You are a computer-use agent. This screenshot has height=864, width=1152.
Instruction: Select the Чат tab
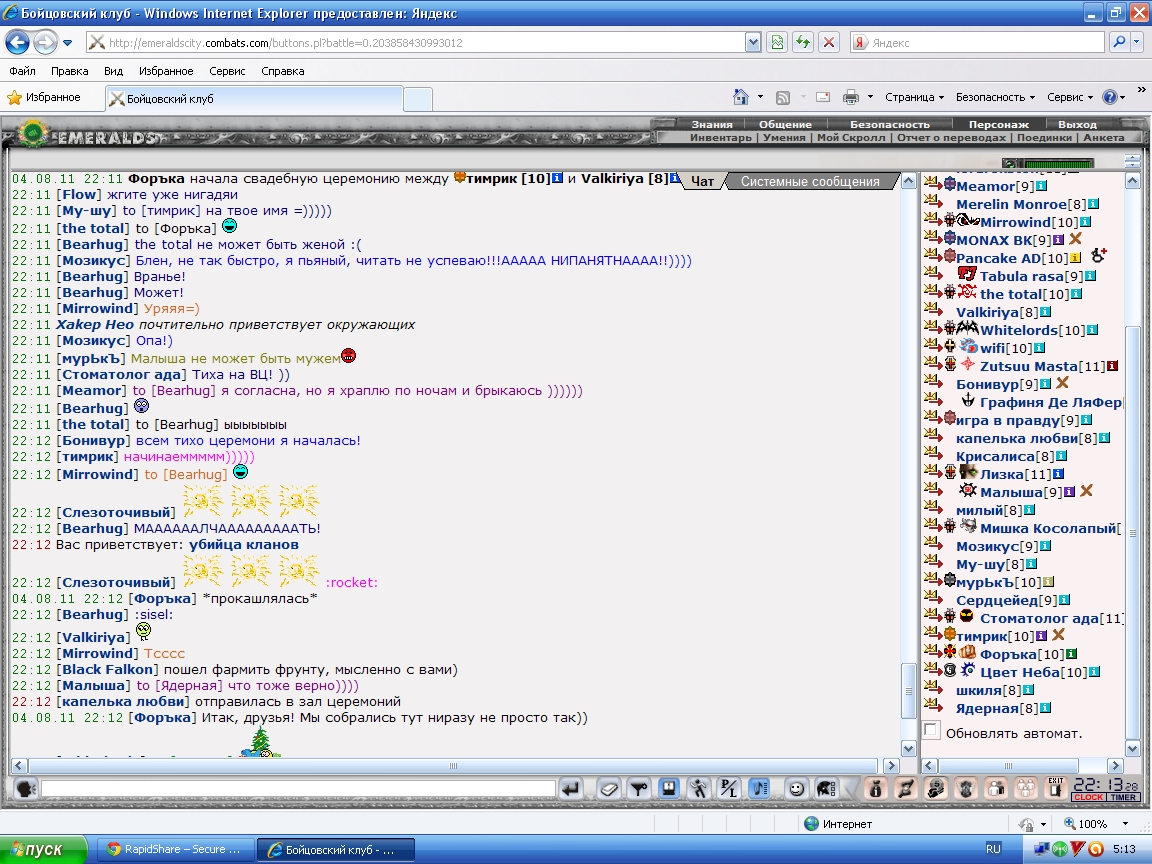[702, 181]
